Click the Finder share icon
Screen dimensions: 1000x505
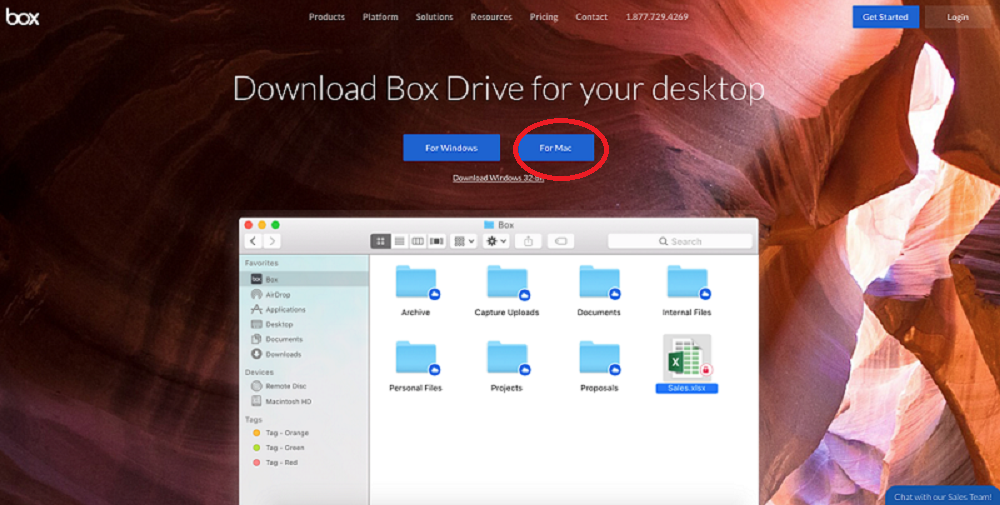(x=528, y=241)
